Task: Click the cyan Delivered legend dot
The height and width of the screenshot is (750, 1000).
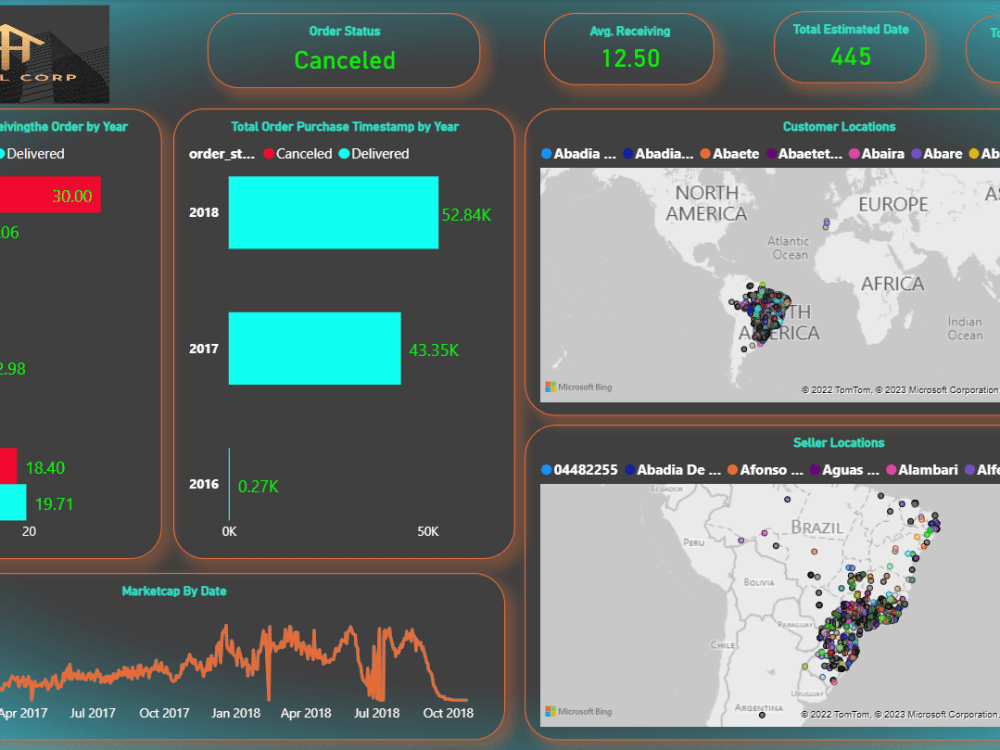Action: (x=345, y=154)
